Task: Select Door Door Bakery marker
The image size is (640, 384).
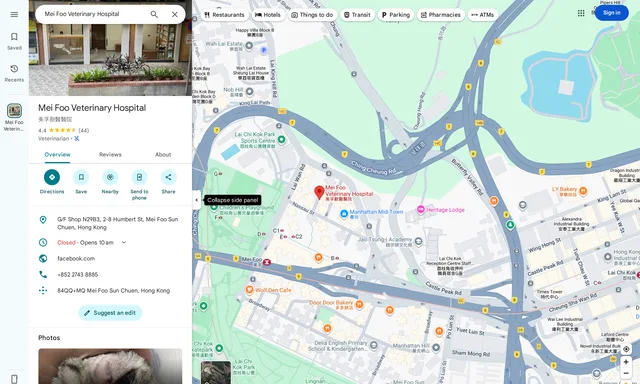Action: [x=359, y=304]
